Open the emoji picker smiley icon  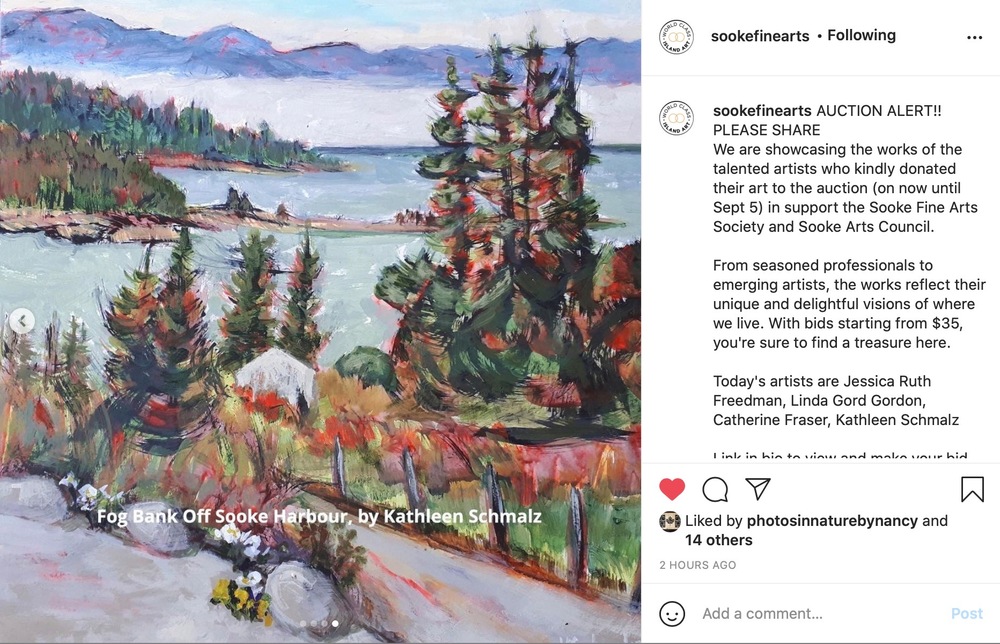[x=672, y=613]
